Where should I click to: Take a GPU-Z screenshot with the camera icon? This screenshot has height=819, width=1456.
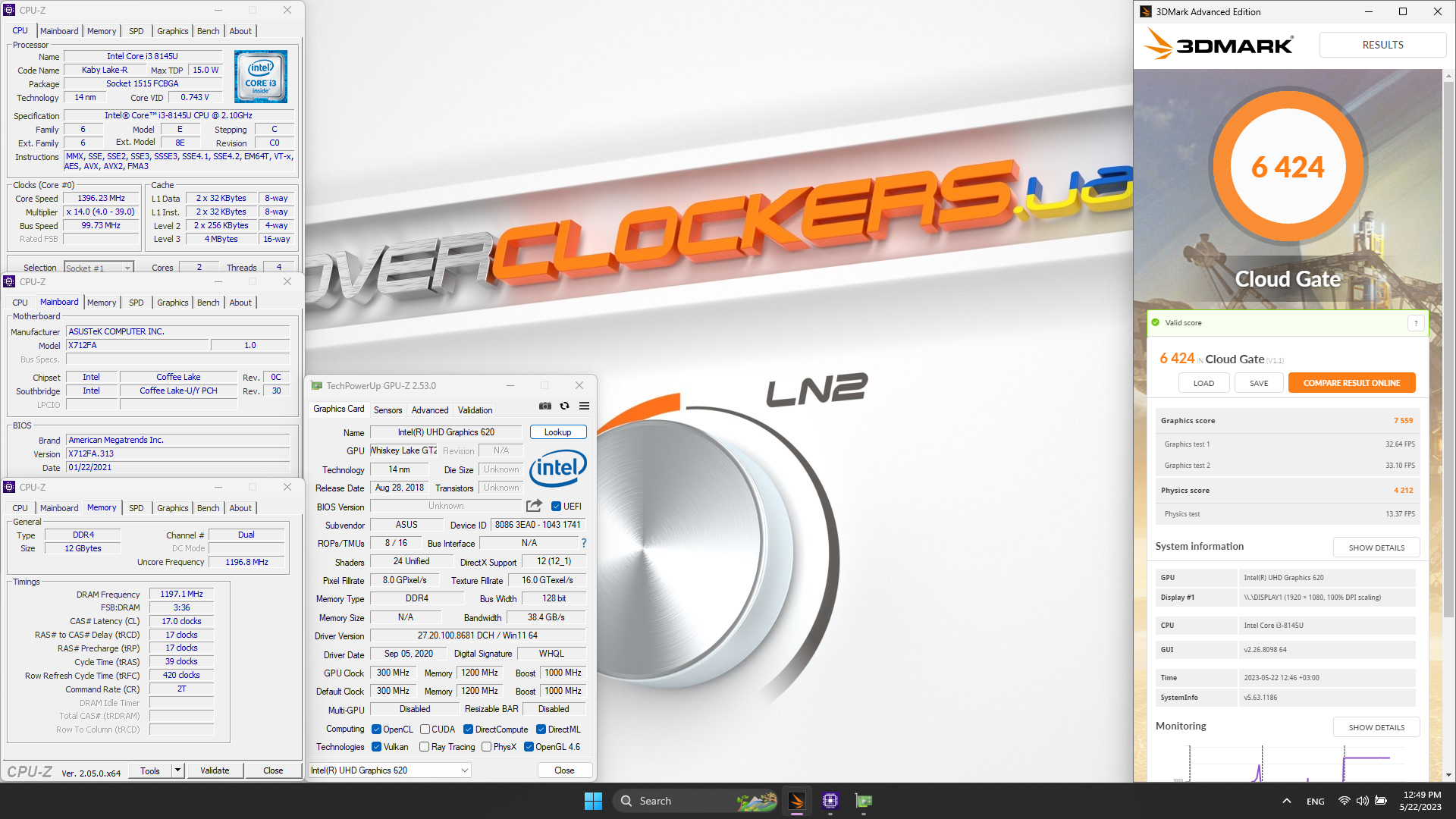tap(544, 406)
